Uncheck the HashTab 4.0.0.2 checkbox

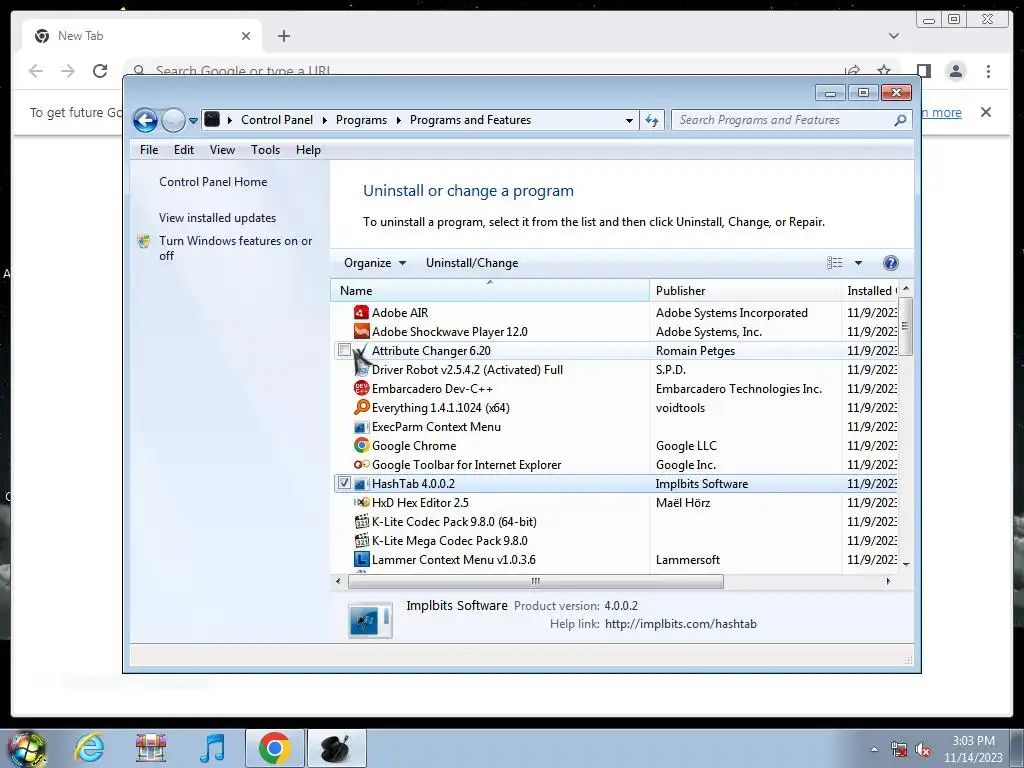344,483
